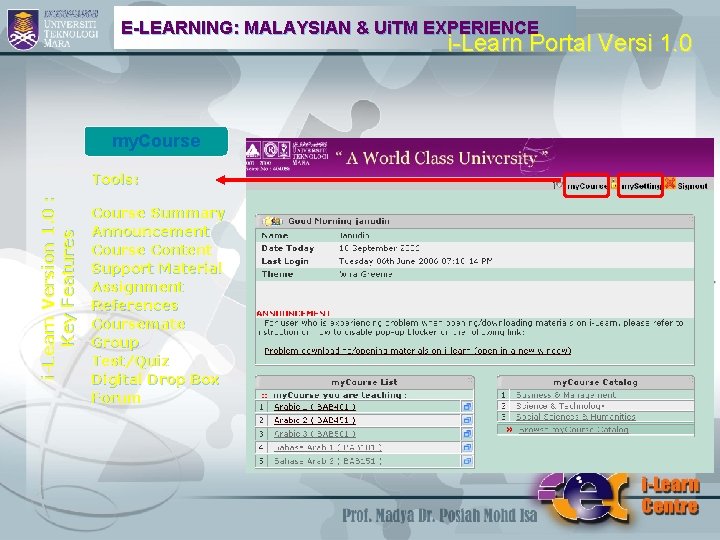Click the Signout cross icon

tap(670, 183)
